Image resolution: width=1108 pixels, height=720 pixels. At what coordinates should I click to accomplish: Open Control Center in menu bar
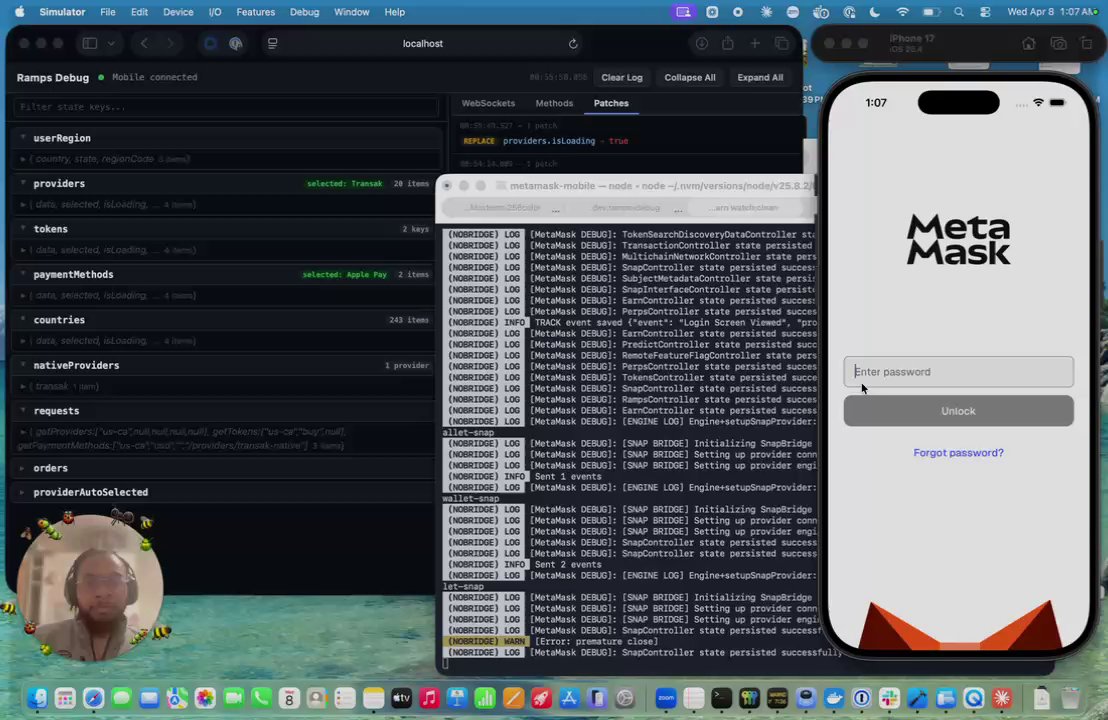coord(985,12)
